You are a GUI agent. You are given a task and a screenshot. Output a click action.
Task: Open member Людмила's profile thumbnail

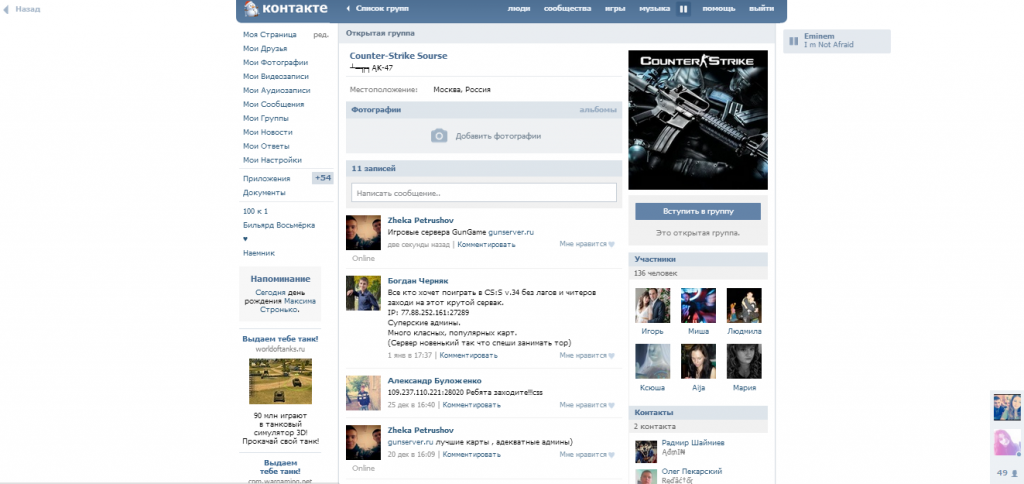coord(743,305)
